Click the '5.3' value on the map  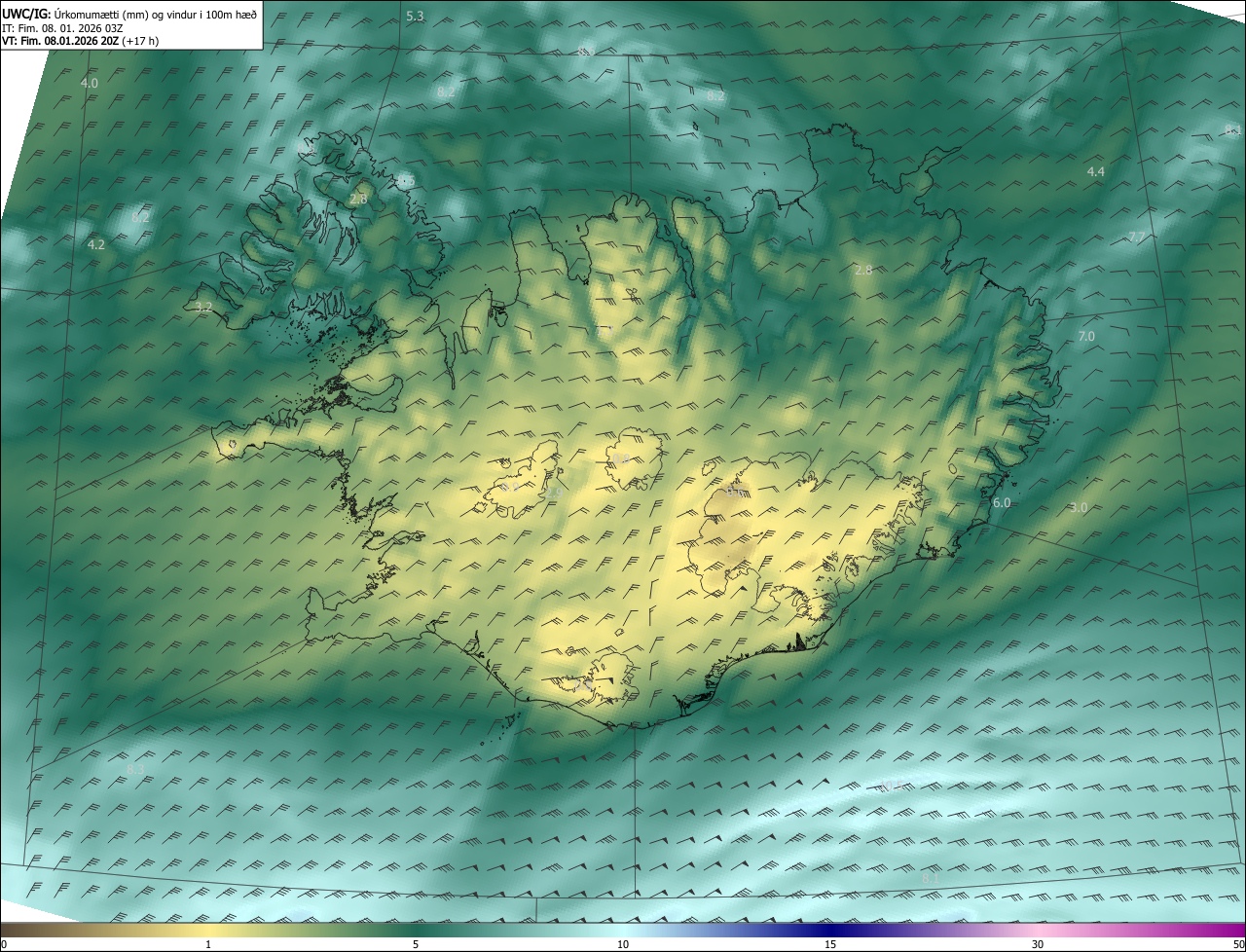point(415,17)
